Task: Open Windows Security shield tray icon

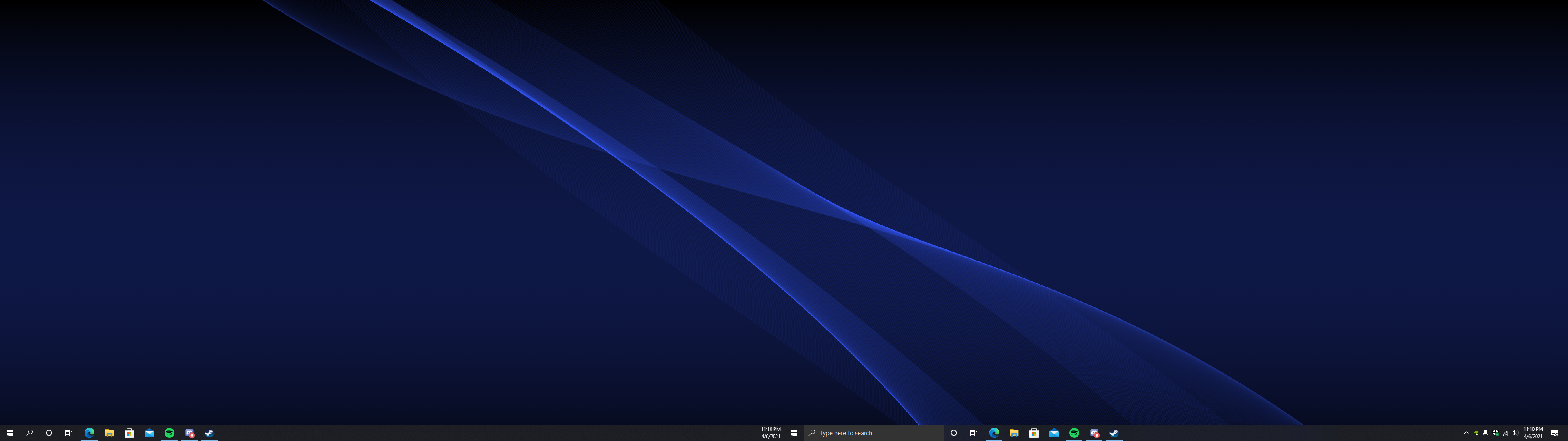Action: [x=1496, y=433]
